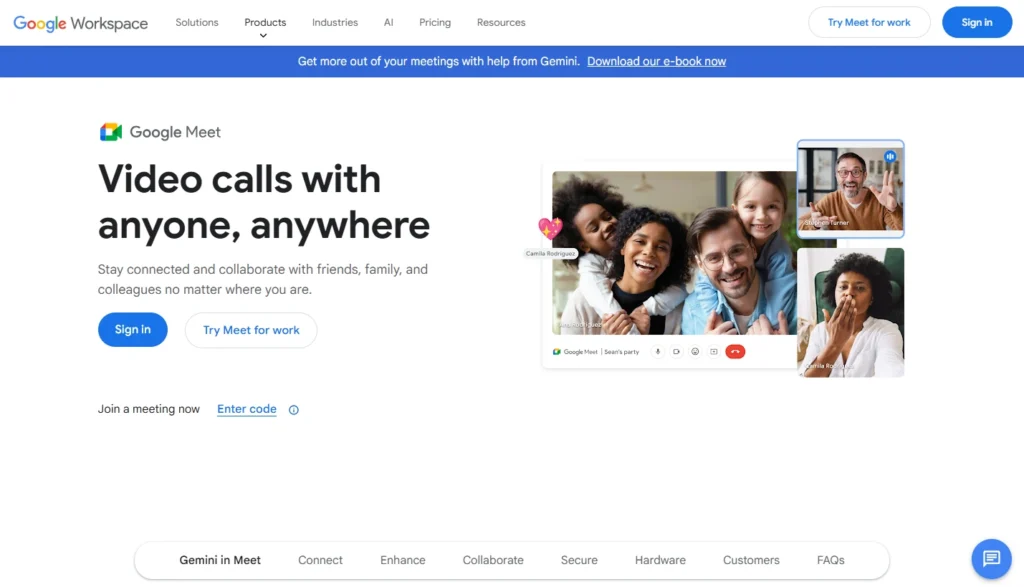Open the Collaborate tab
Screen dimensions: 1024x587
(492, 560)
